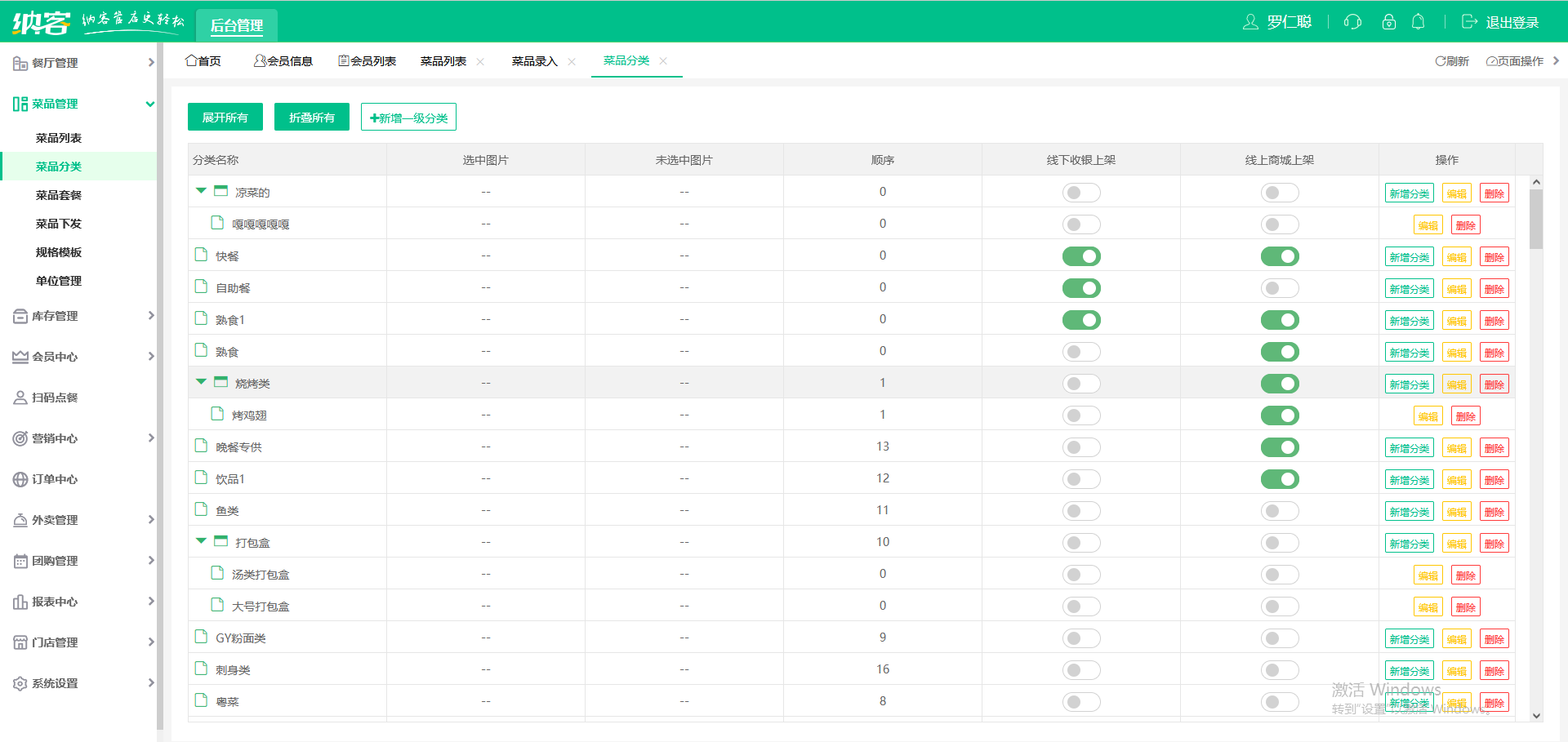
Task: Click the folder icon next to 打包盒
Action: [220, 541]
